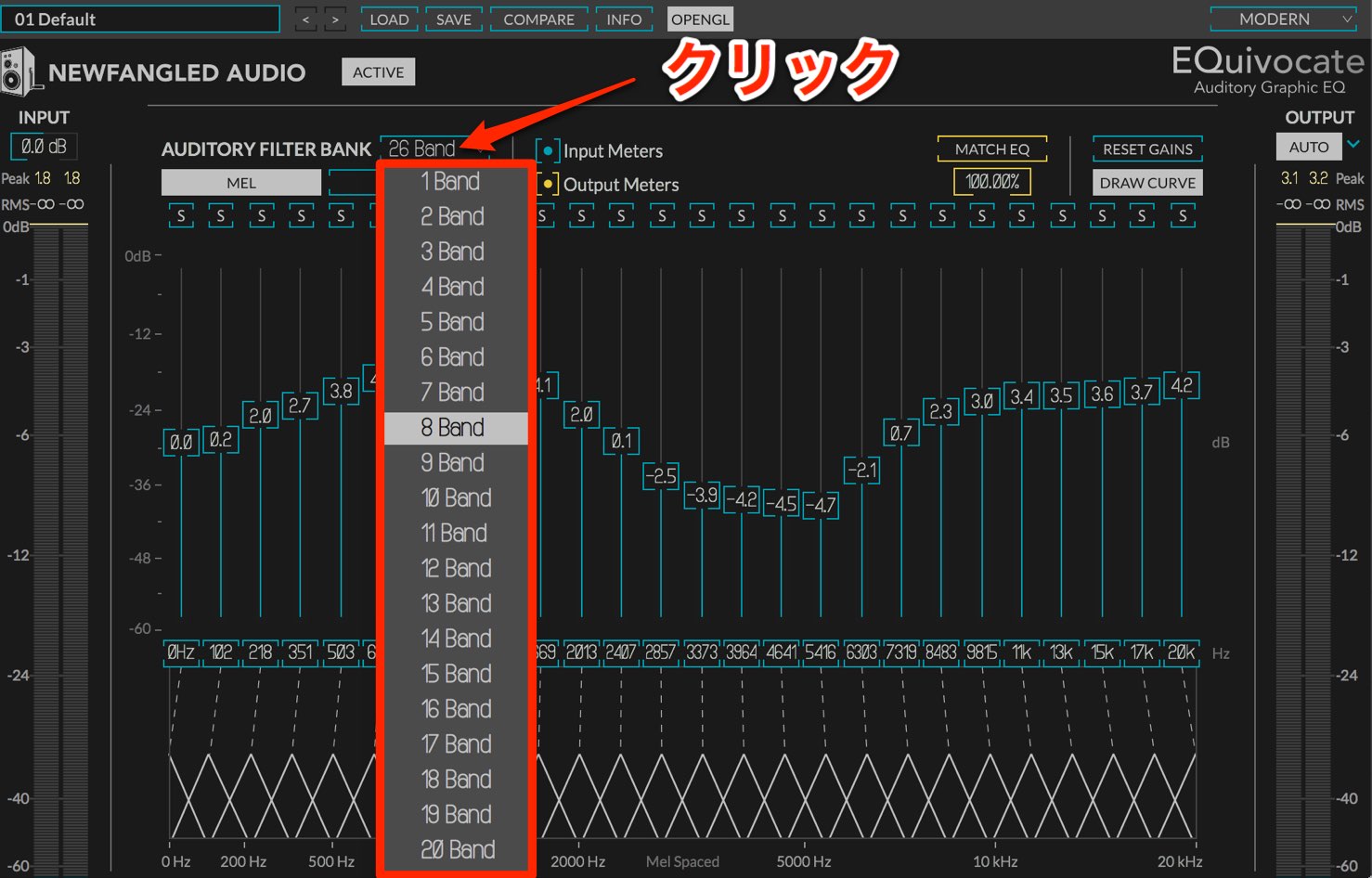Click the 8483 frequency field
The width and height of the screenshot is (1372, 878).
pos(941,652)
